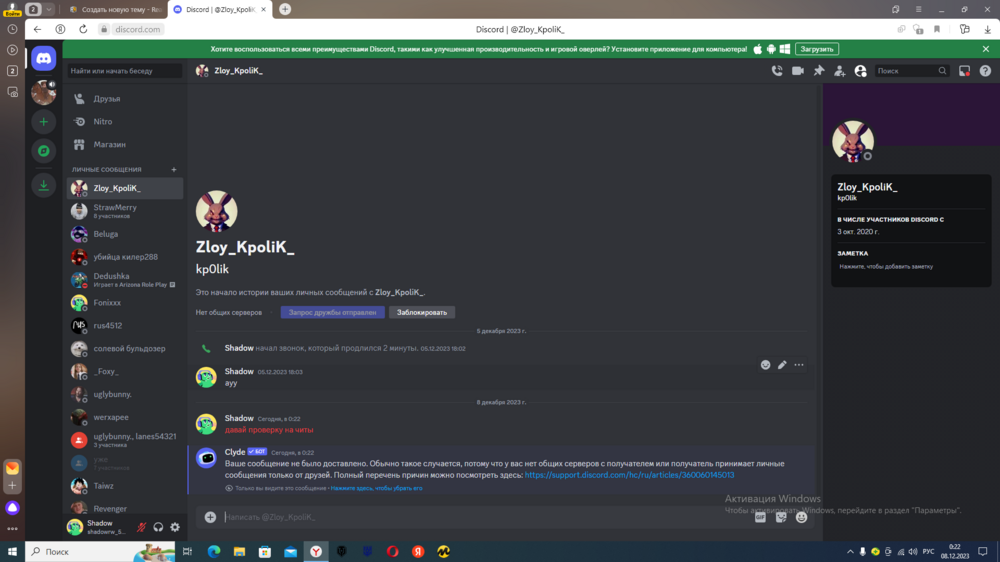Click find or start conversation field
This screenshot has width=1000, height=562.
coord(125,71)
